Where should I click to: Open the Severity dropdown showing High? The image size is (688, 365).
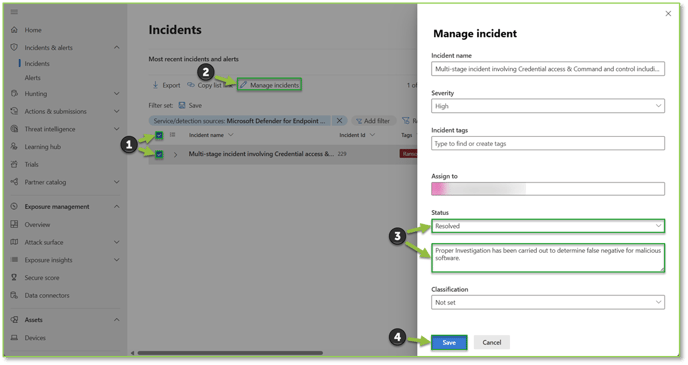coord(548,106)
